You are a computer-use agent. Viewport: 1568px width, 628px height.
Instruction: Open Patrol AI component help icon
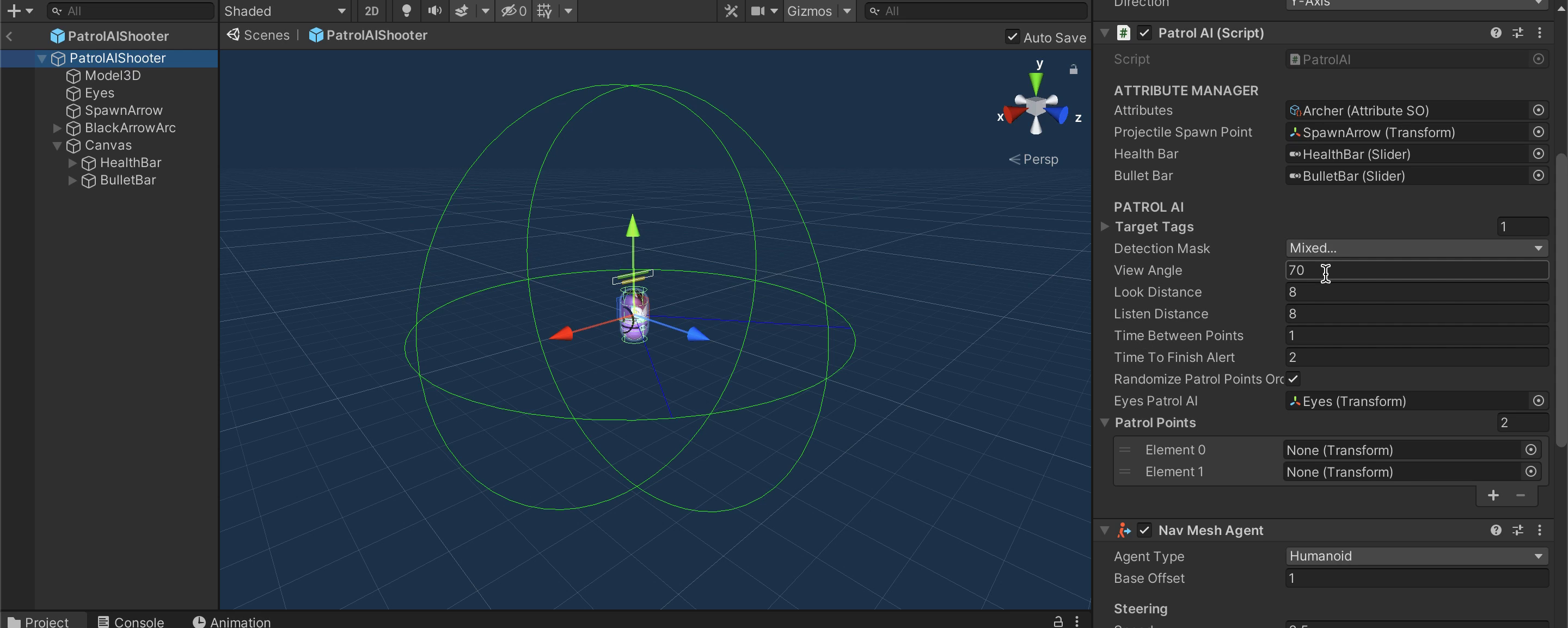click(1496, 33)
